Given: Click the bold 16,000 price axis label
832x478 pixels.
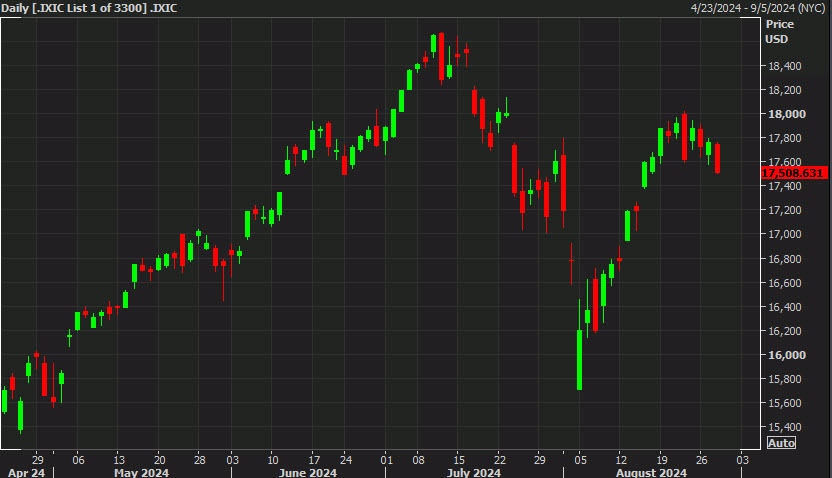Looking at the screenshot, I should click(x=787, y=355).
